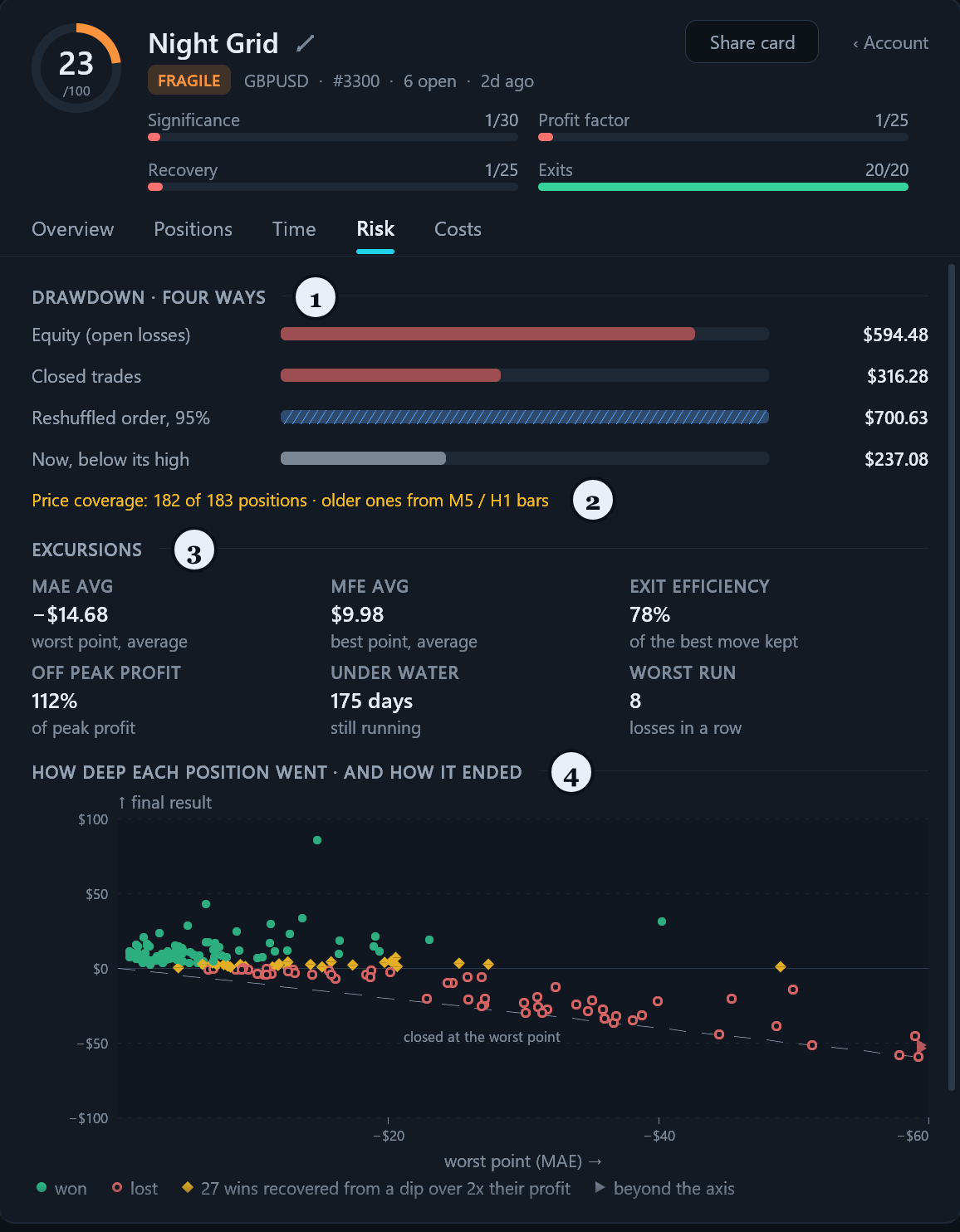
Task: Open the Costs tab
Action: 458,229
